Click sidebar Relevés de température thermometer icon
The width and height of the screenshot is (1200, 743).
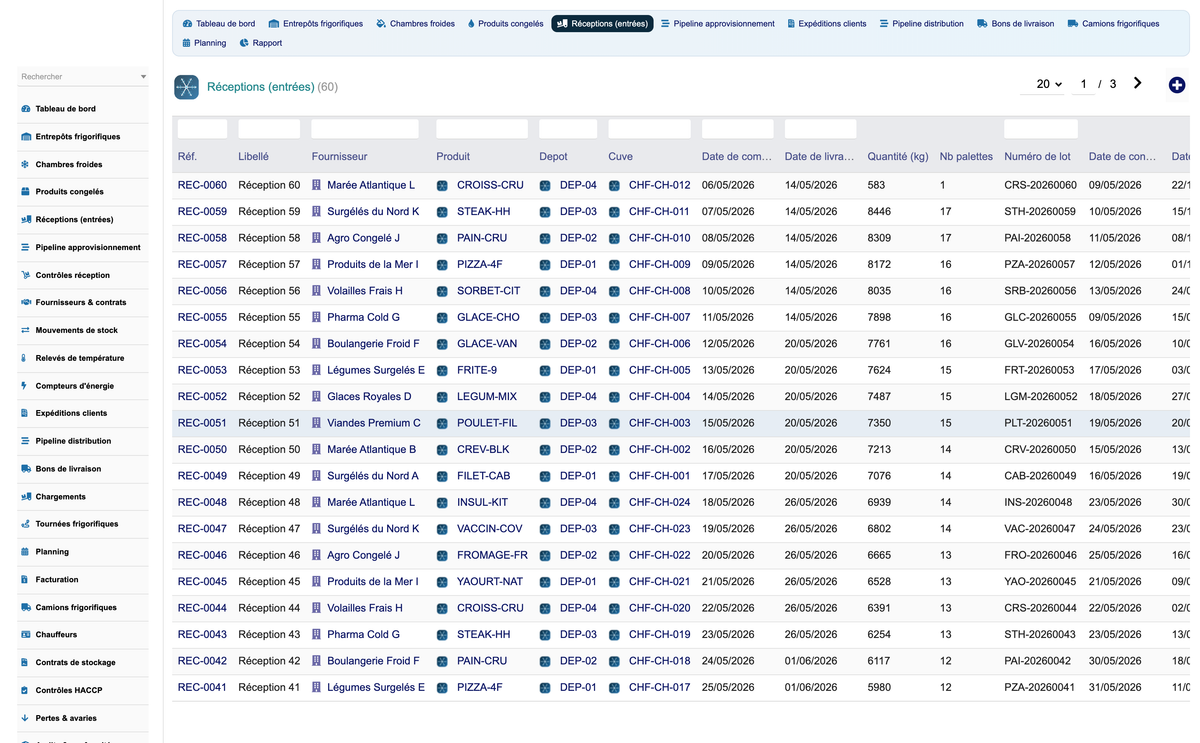point(25,358)
